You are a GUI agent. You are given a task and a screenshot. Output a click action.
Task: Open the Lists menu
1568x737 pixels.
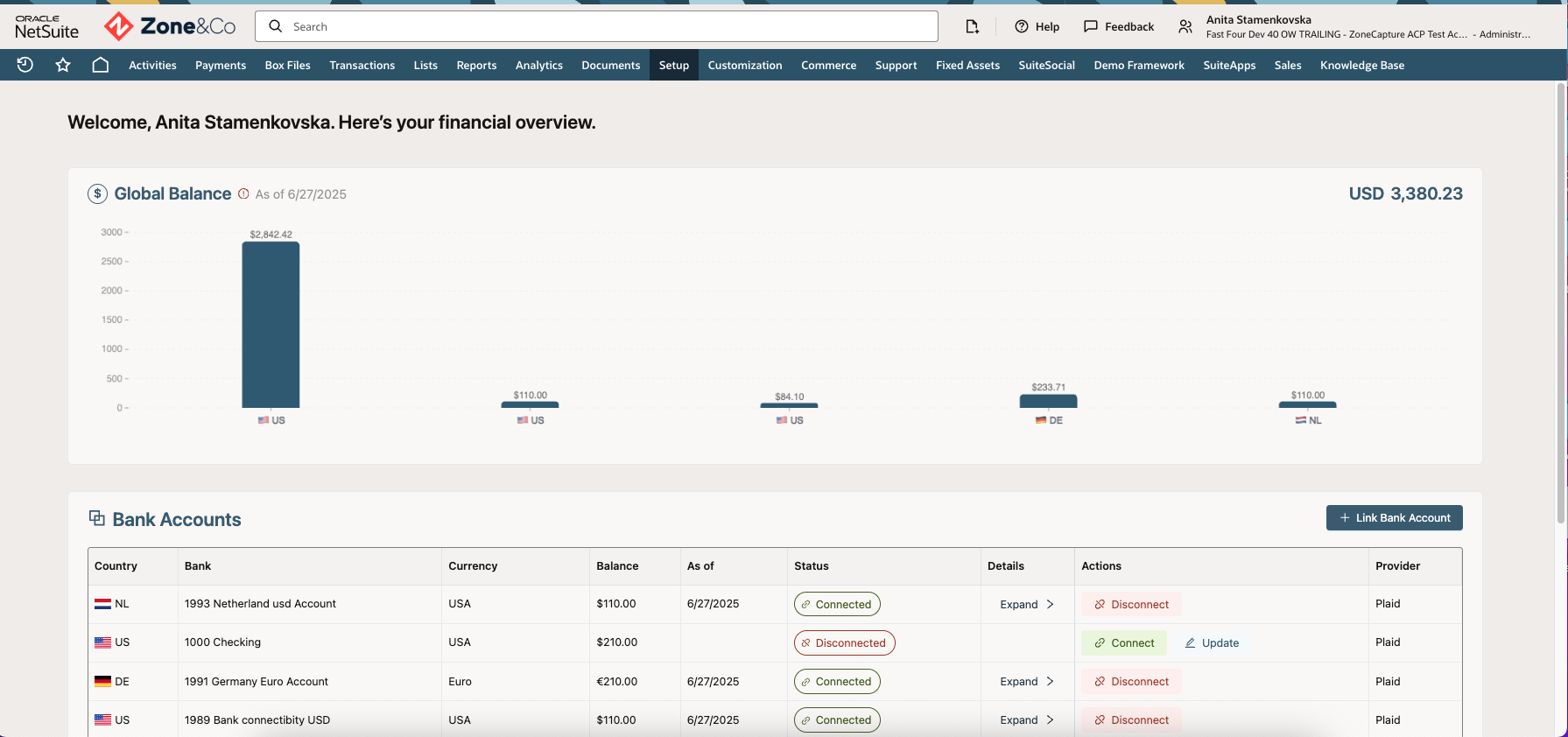click(425, 65)
